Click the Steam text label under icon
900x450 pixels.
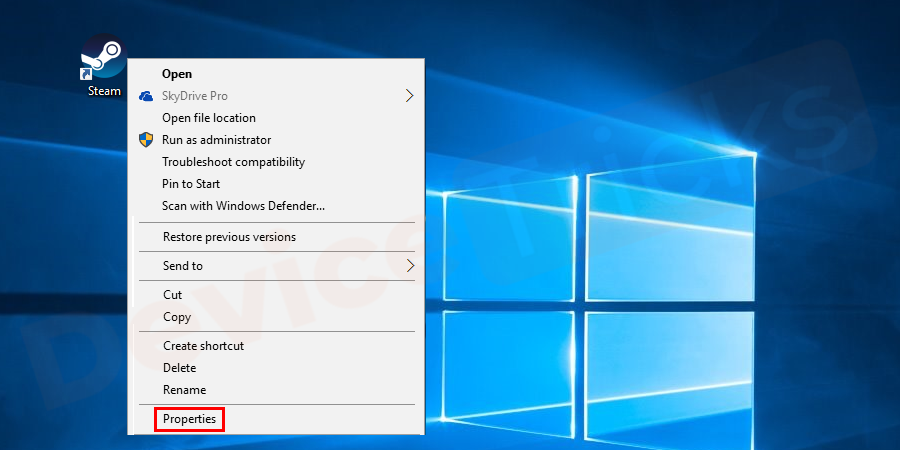(104, 91)
